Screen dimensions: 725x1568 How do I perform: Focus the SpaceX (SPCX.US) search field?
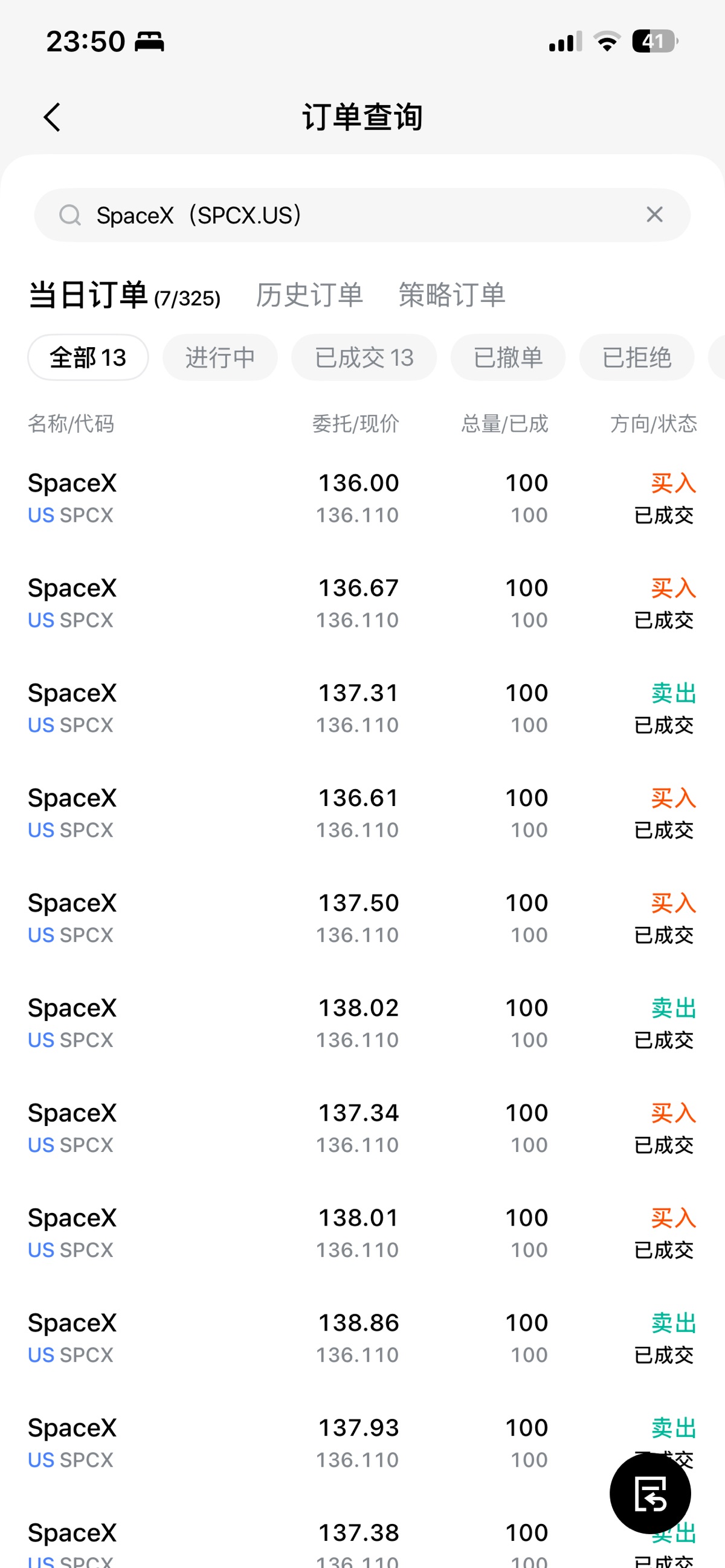[362, 215]
